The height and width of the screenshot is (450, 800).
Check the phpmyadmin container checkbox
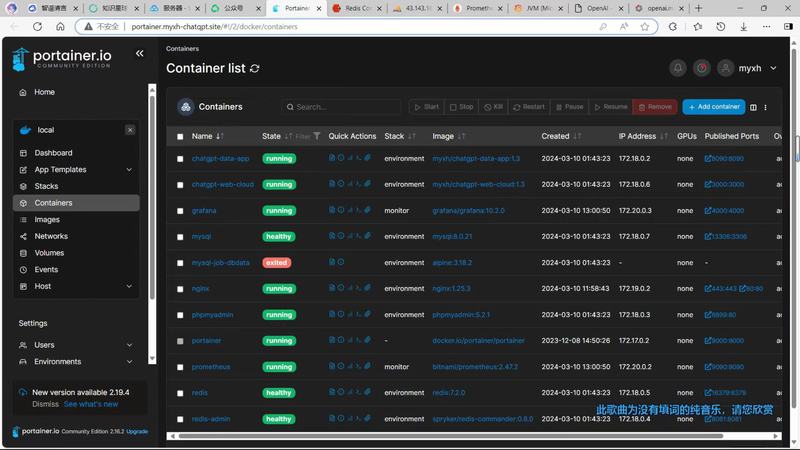tap(180, 315)
